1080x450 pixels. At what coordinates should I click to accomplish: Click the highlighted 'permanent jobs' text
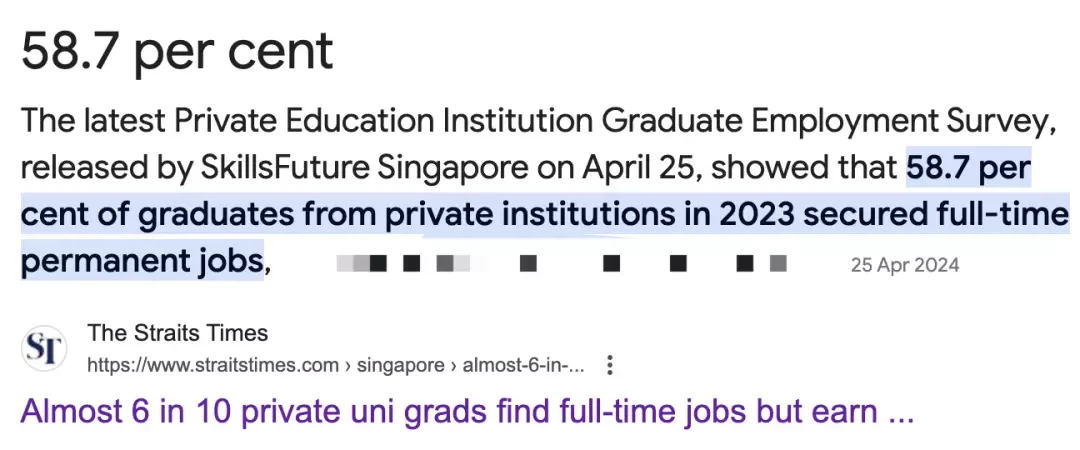coord(143,261)
